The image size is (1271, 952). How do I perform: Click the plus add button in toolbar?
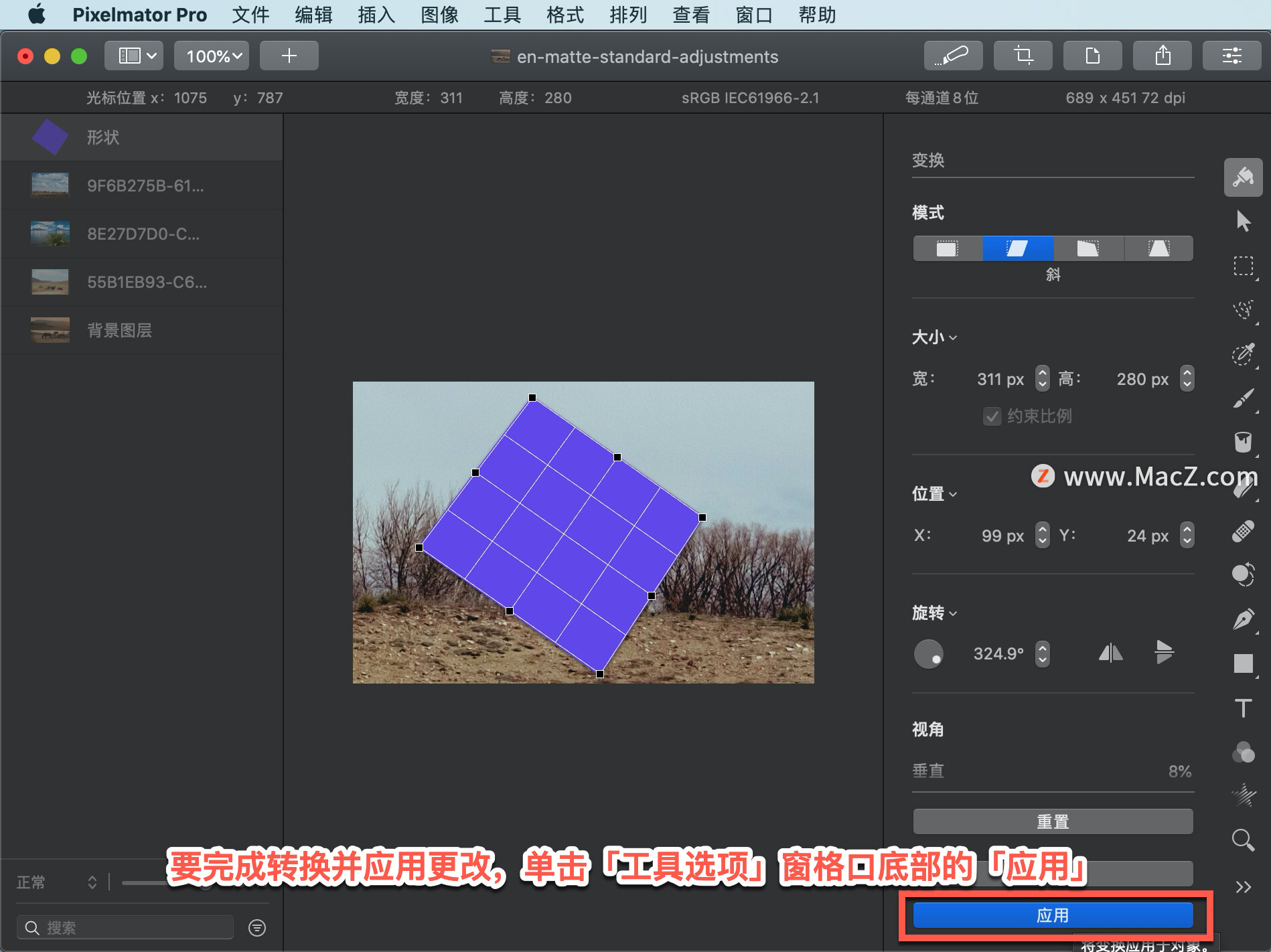[289, 56]
